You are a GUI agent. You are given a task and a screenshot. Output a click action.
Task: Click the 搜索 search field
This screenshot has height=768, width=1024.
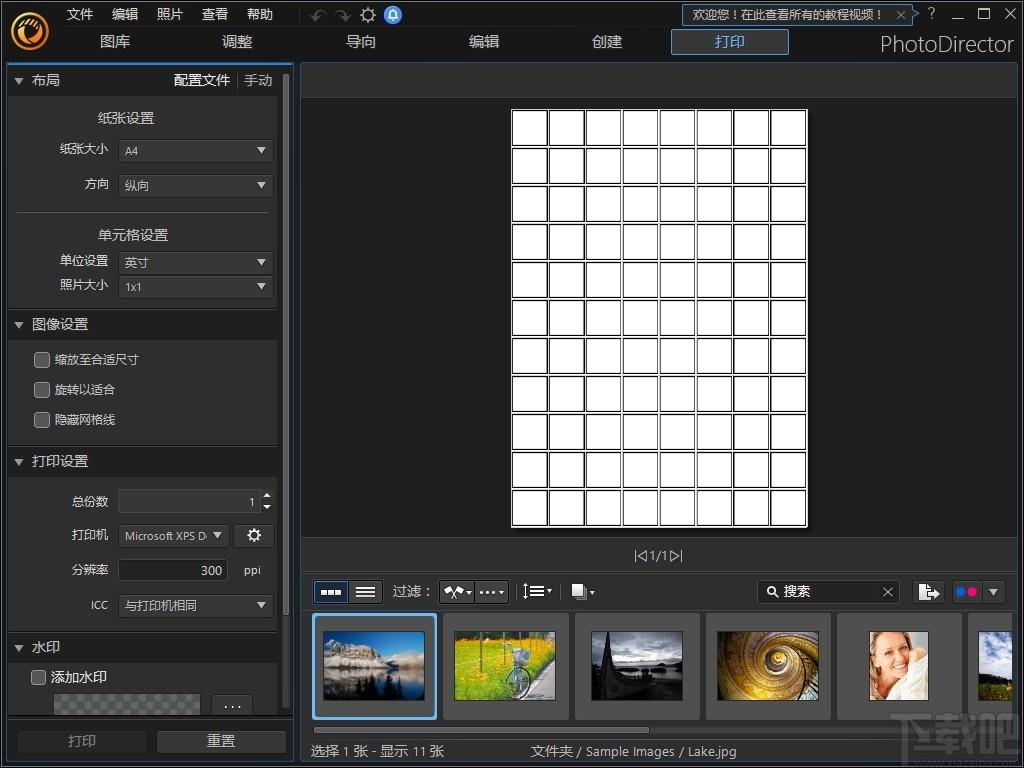coord(828,592)
